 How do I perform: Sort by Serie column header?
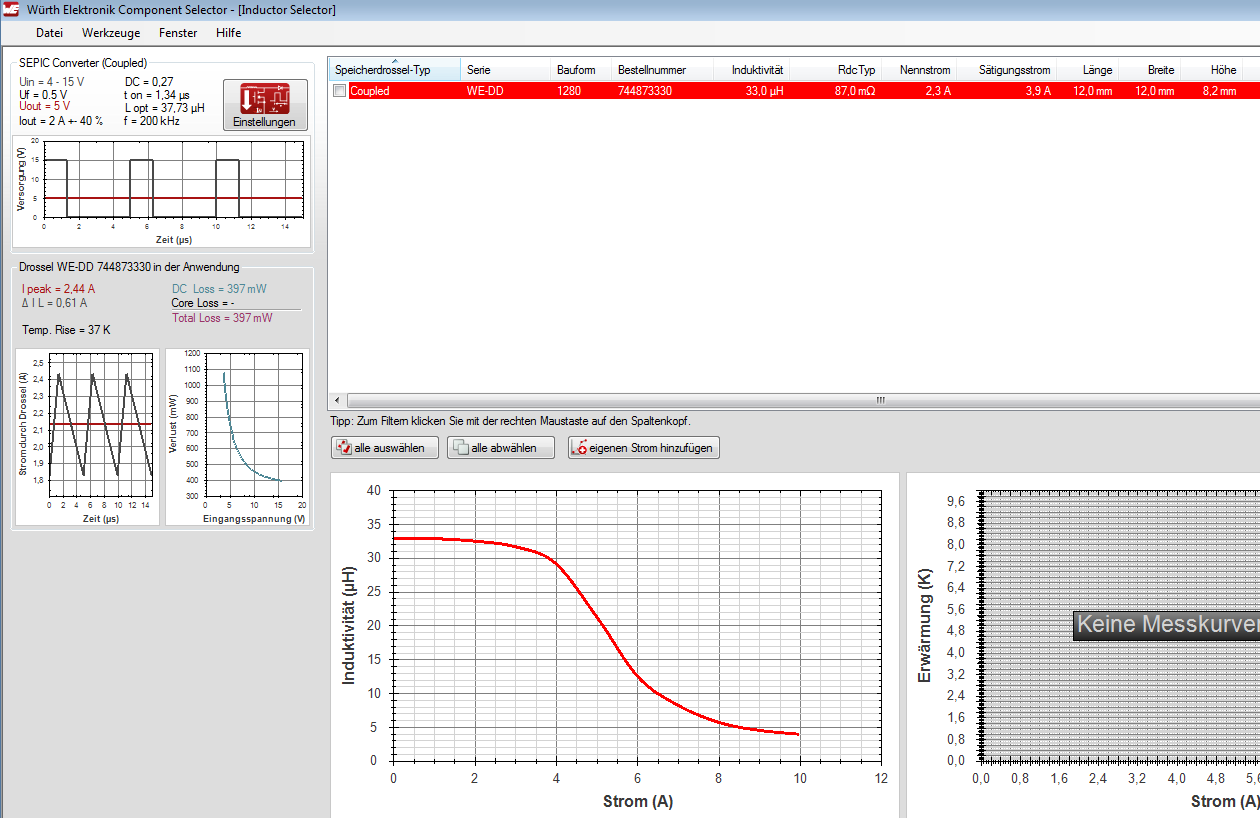tap(506, 70)
